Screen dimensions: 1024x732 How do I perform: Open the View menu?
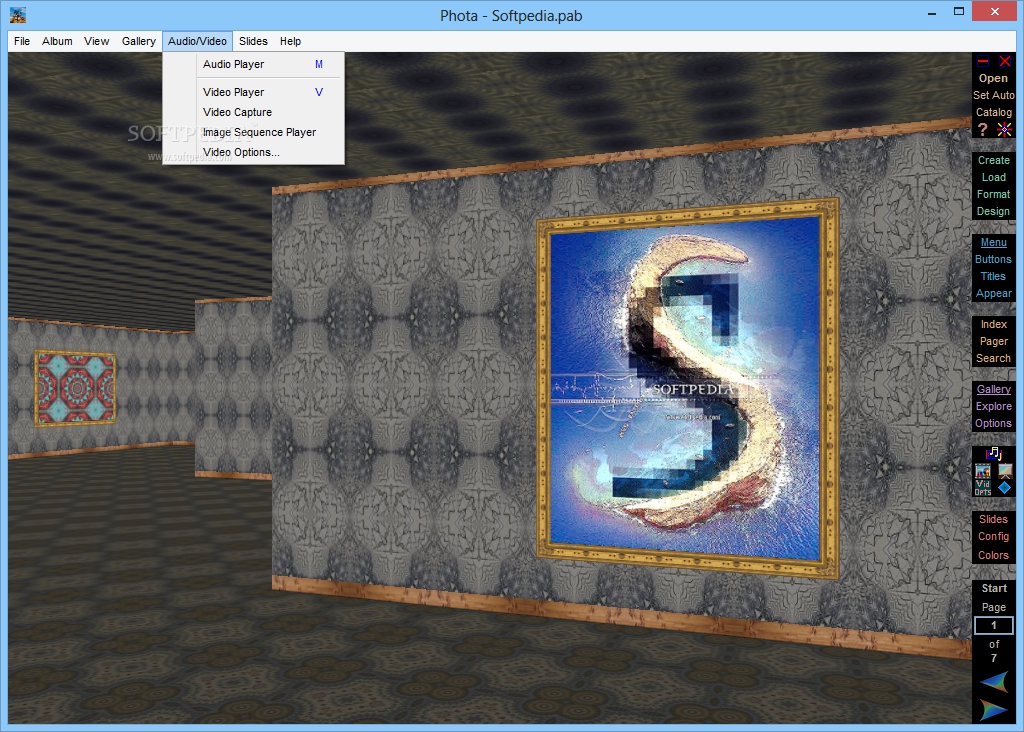(97, 41)
